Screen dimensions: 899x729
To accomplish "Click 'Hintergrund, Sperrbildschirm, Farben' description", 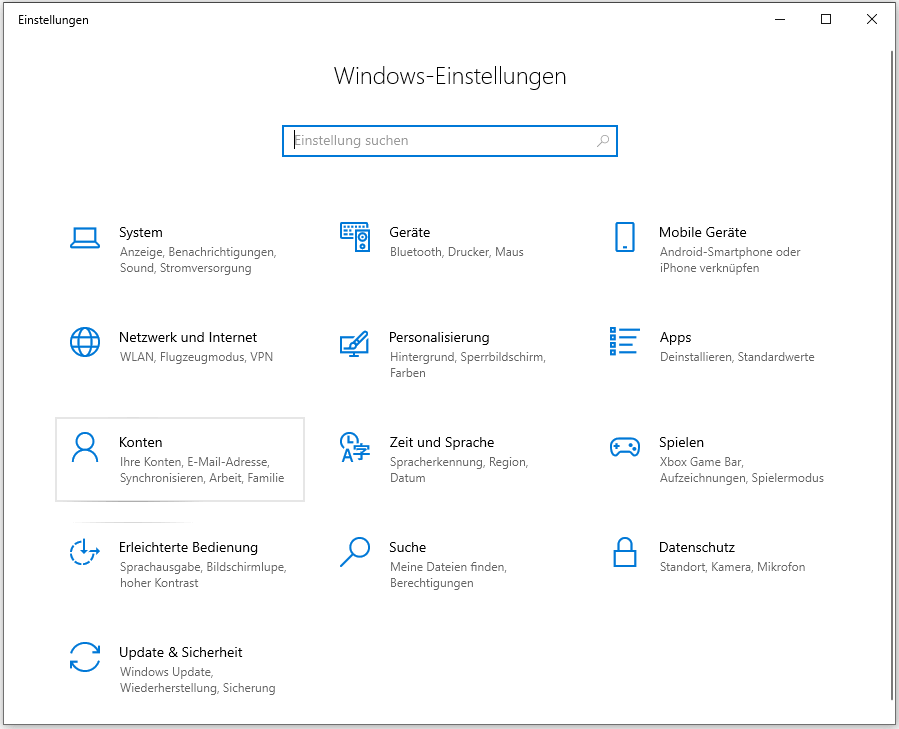I will coord(468,365).
